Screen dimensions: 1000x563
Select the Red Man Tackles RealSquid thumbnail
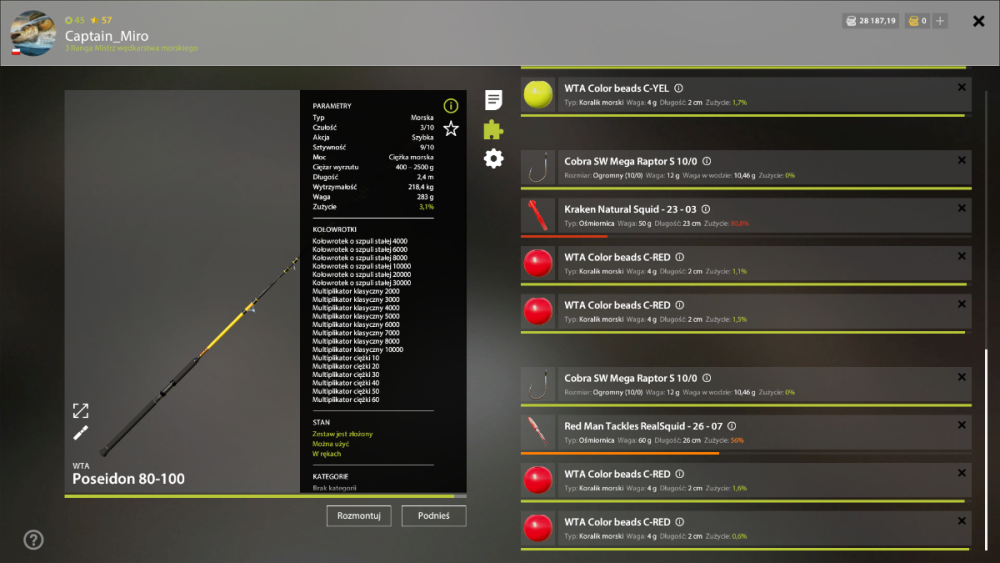pos(538,433)
